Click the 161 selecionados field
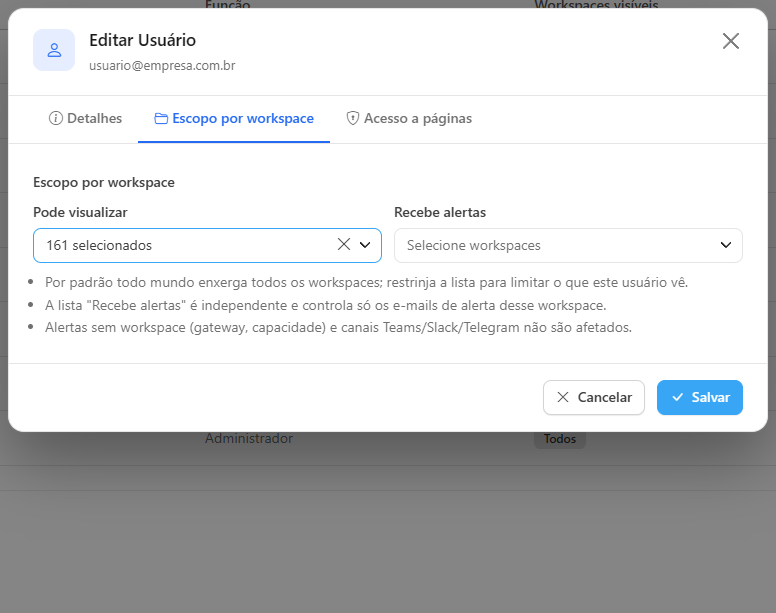 coord(207,245)
